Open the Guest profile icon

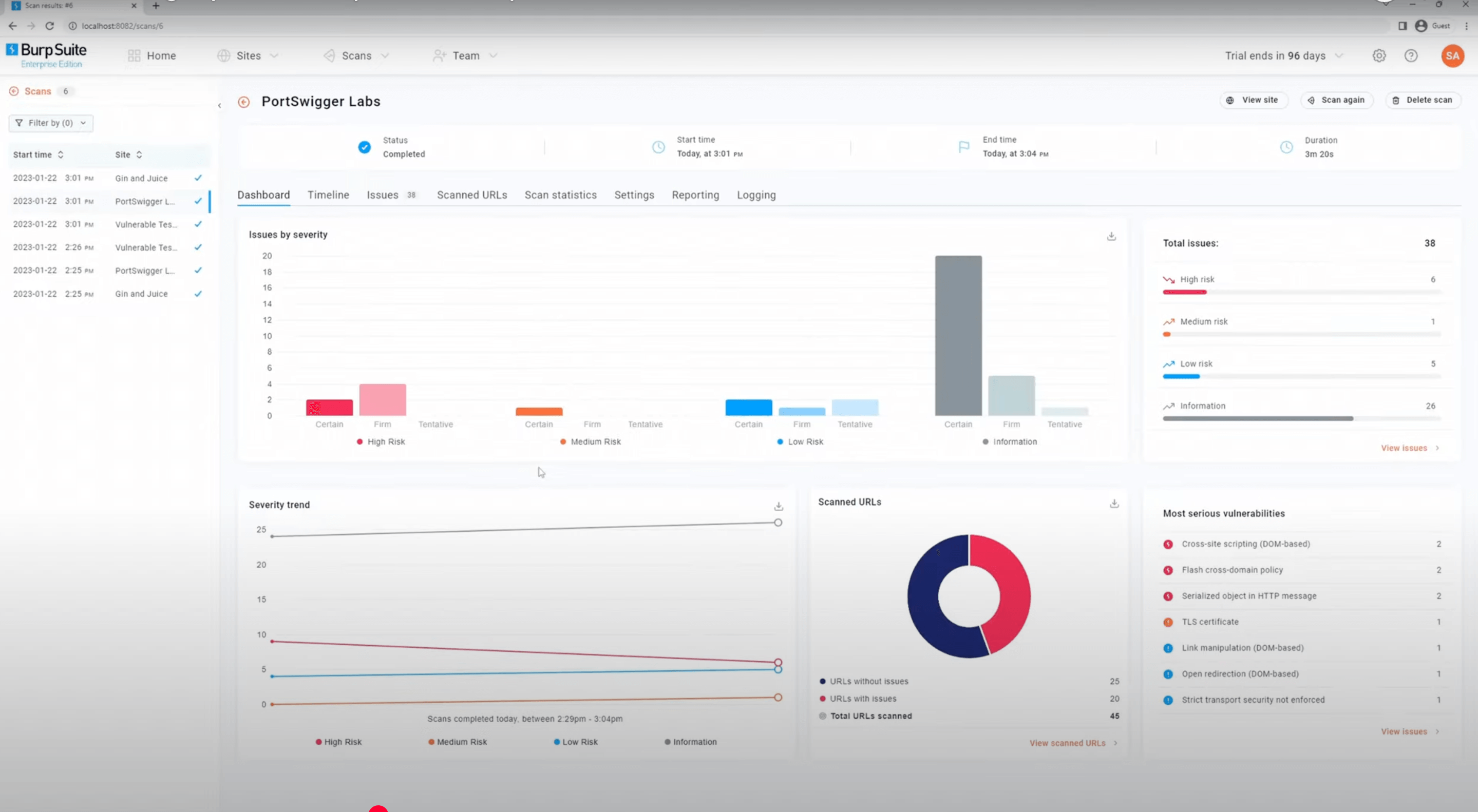[x=1421, y=26]
